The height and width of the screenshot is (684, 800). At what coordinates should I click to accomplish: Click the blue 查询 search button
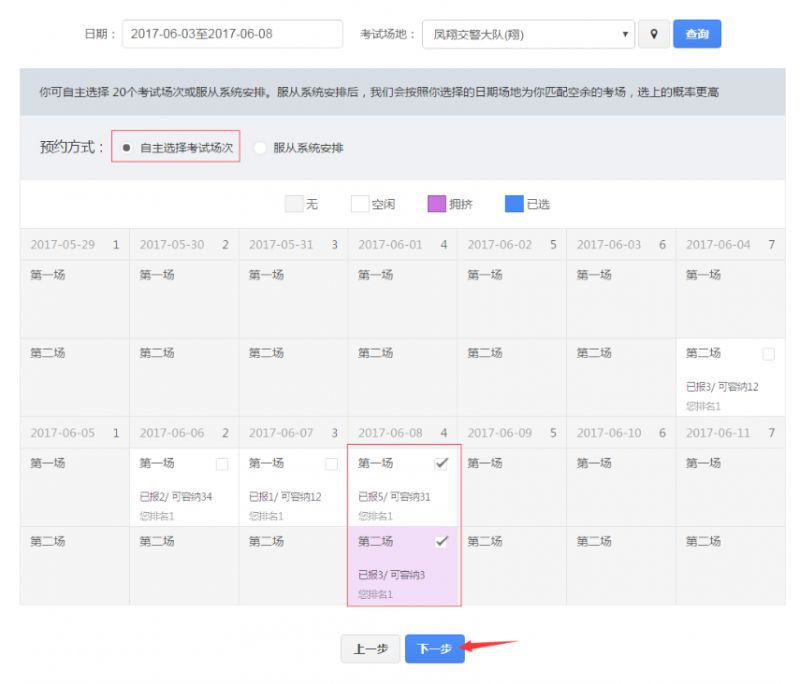696,34
